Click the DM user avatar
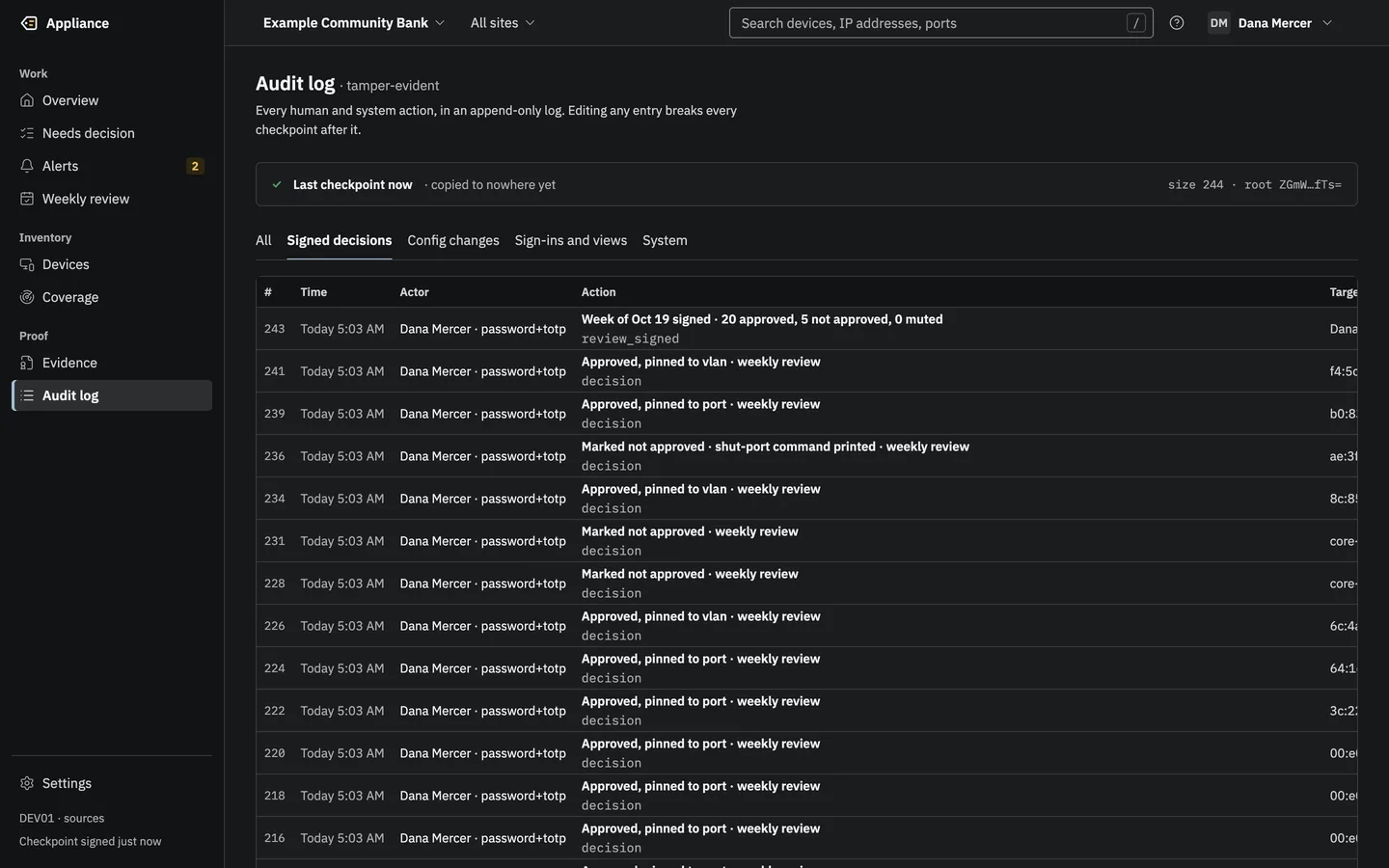1389x868 pixels. pyautogui.click(x=1219, y=23)
